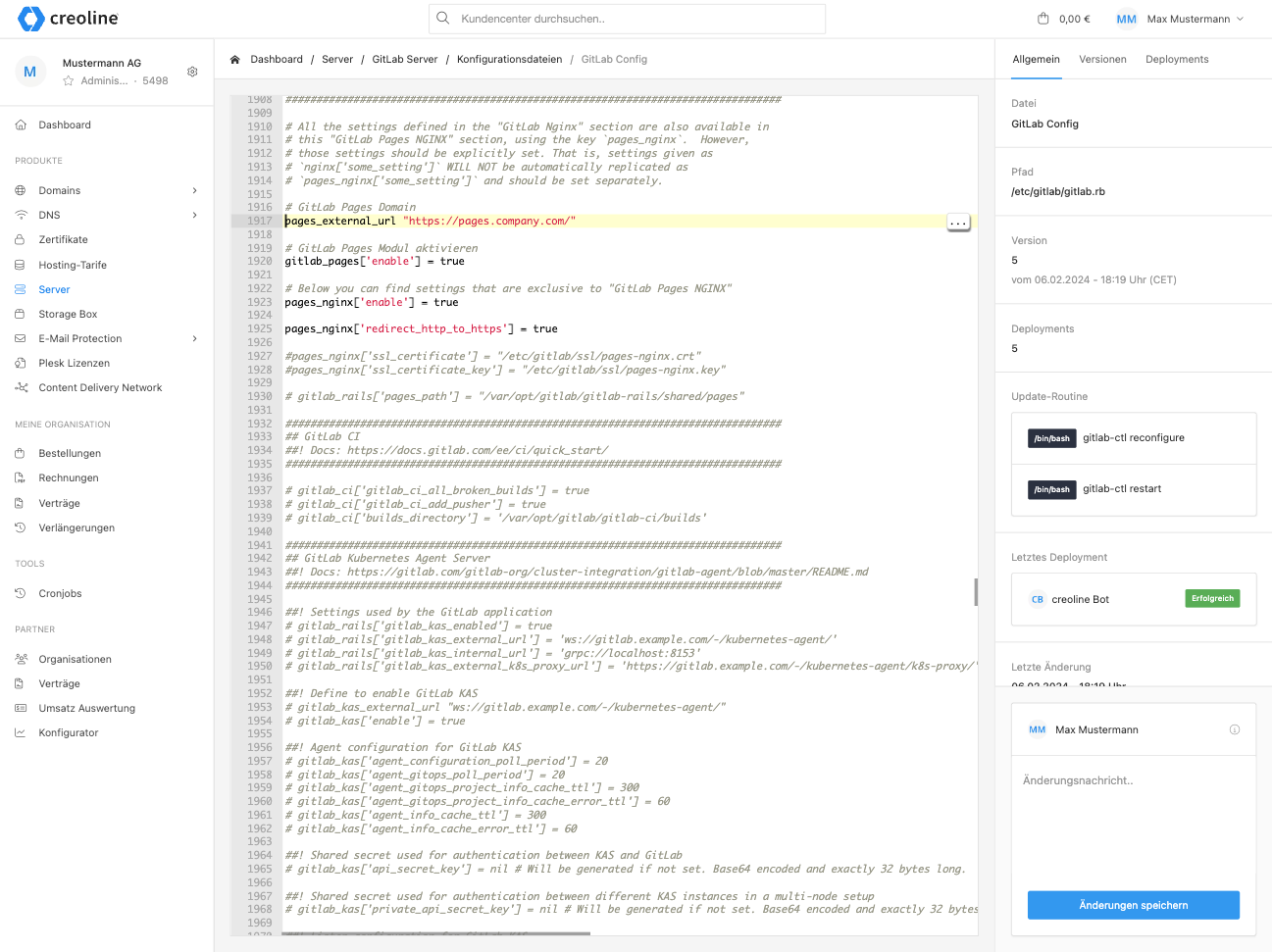The width and height of the screenshot is (1272, 952).
Task: Click the editor horizontal scrollbar
Action: point(436,933)
